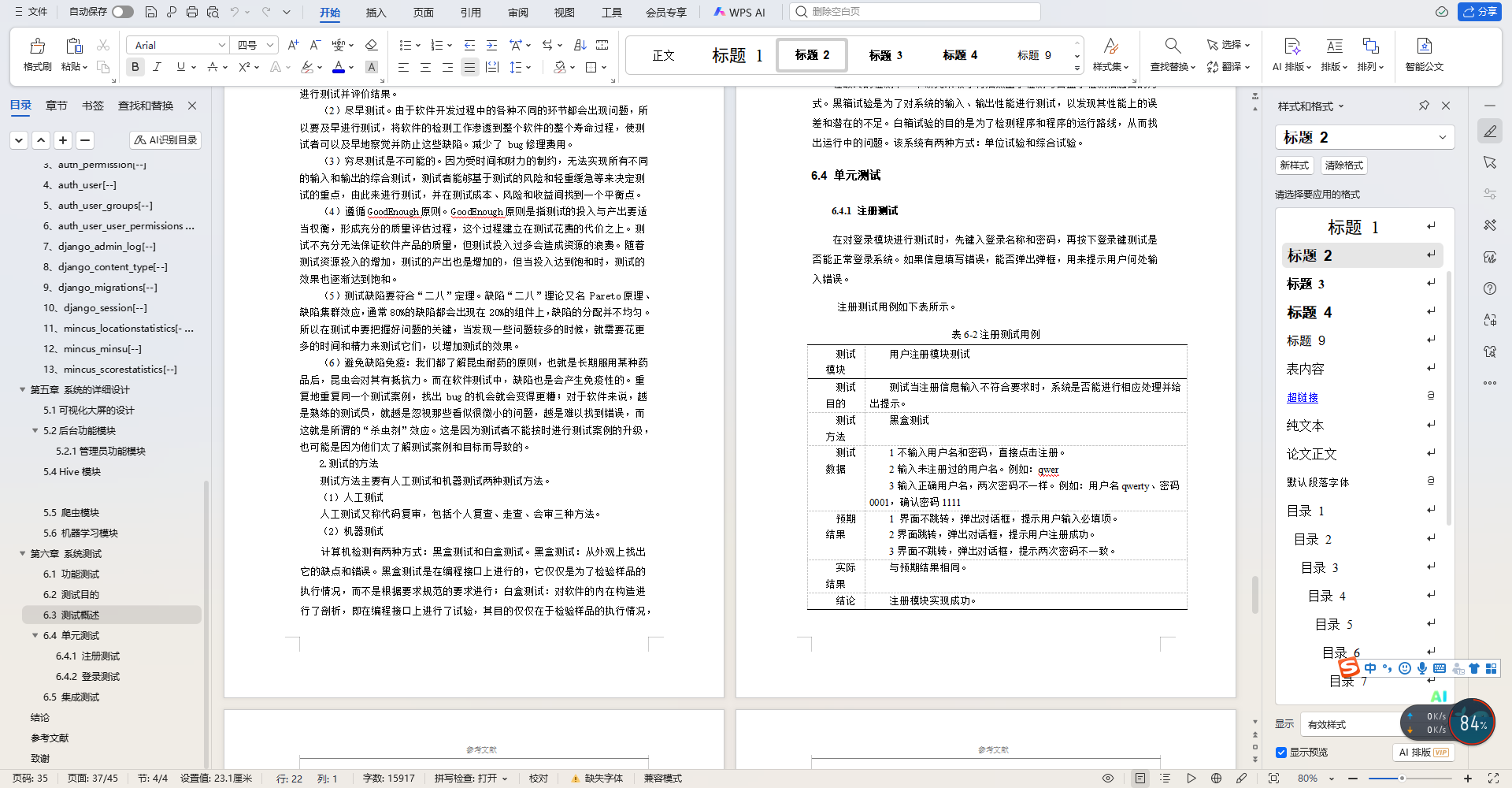Toggle the 自动保存 auto-save switch

123,12
